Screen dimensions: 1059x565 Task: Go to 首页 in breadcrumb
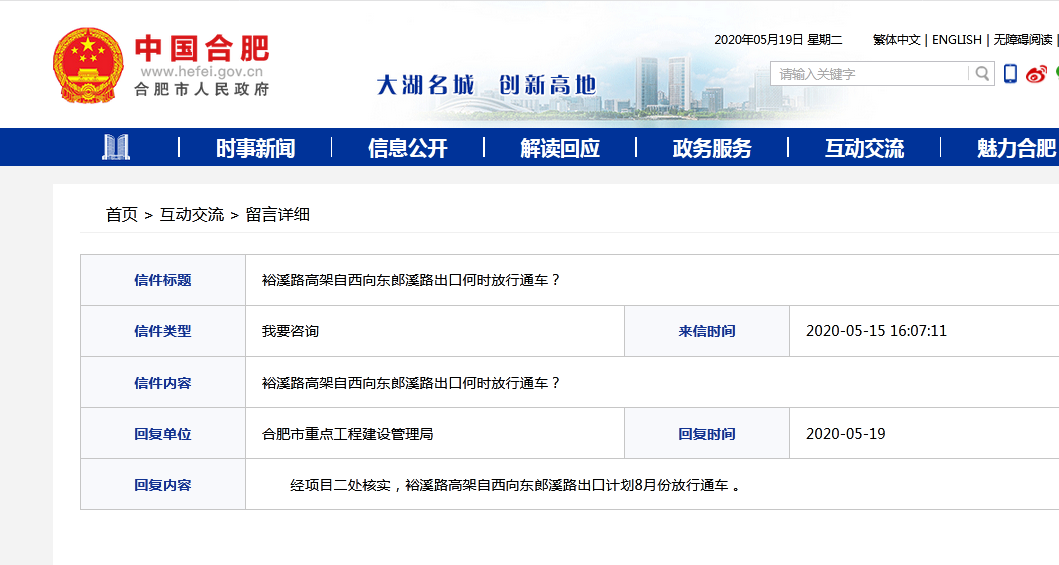click(x=122, y=215)
